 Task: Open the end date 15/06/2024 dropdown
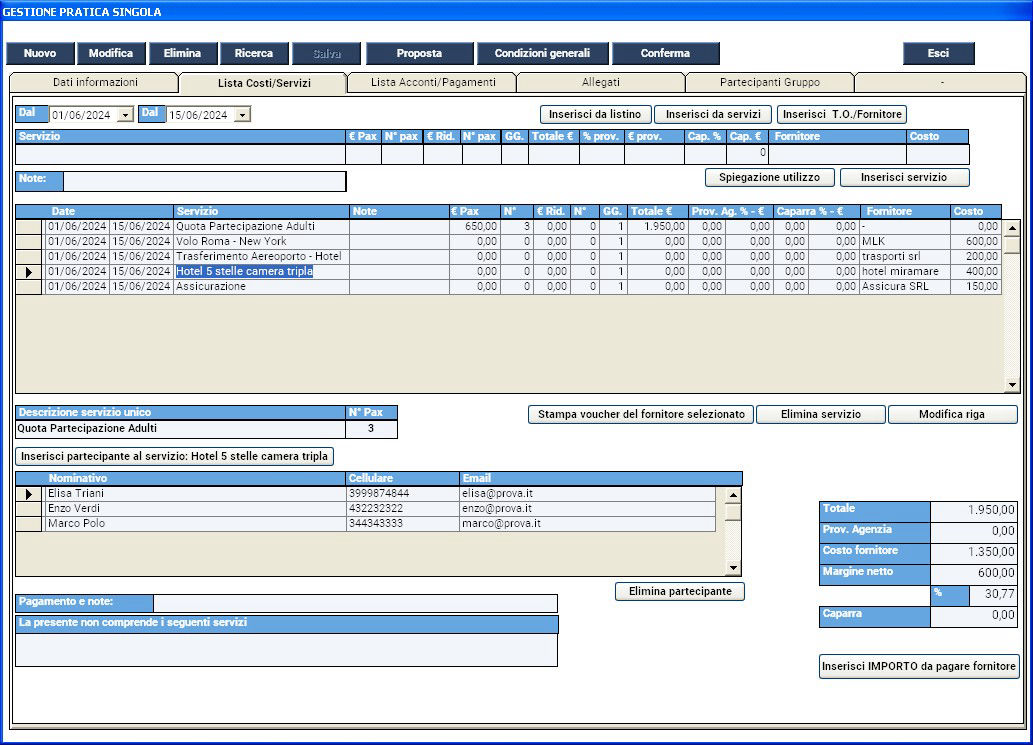(242, 115)
